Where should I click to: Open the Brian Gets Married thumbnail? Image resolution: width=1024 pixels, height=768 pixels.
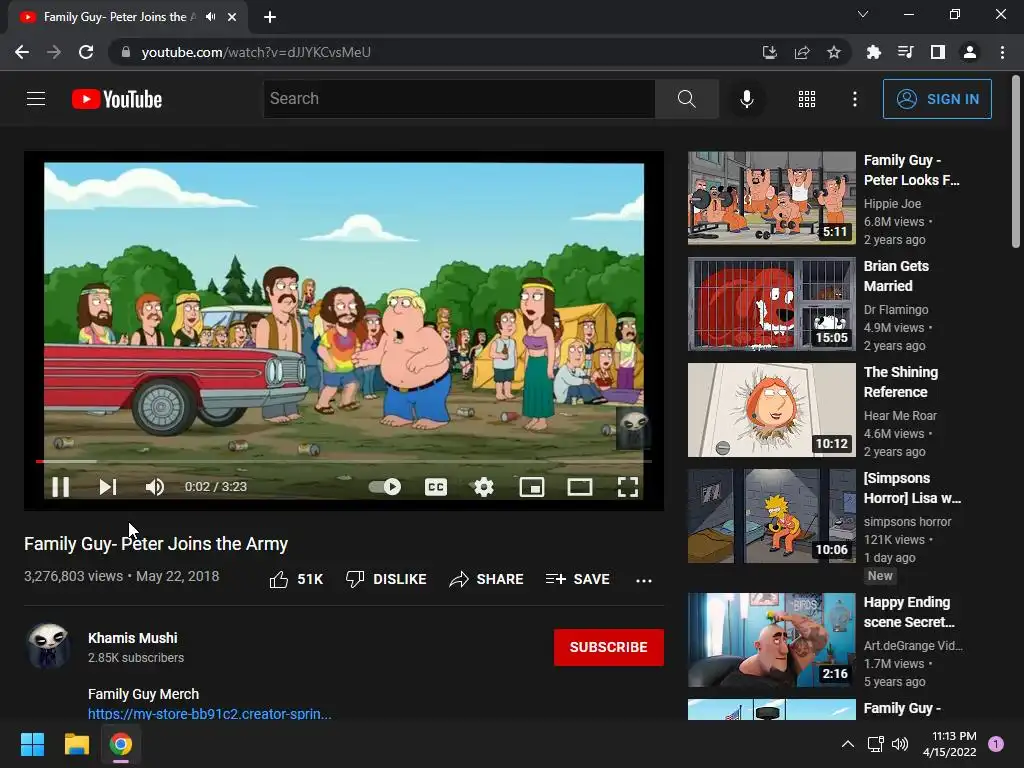pyautogui.click(x=771, y=304)
